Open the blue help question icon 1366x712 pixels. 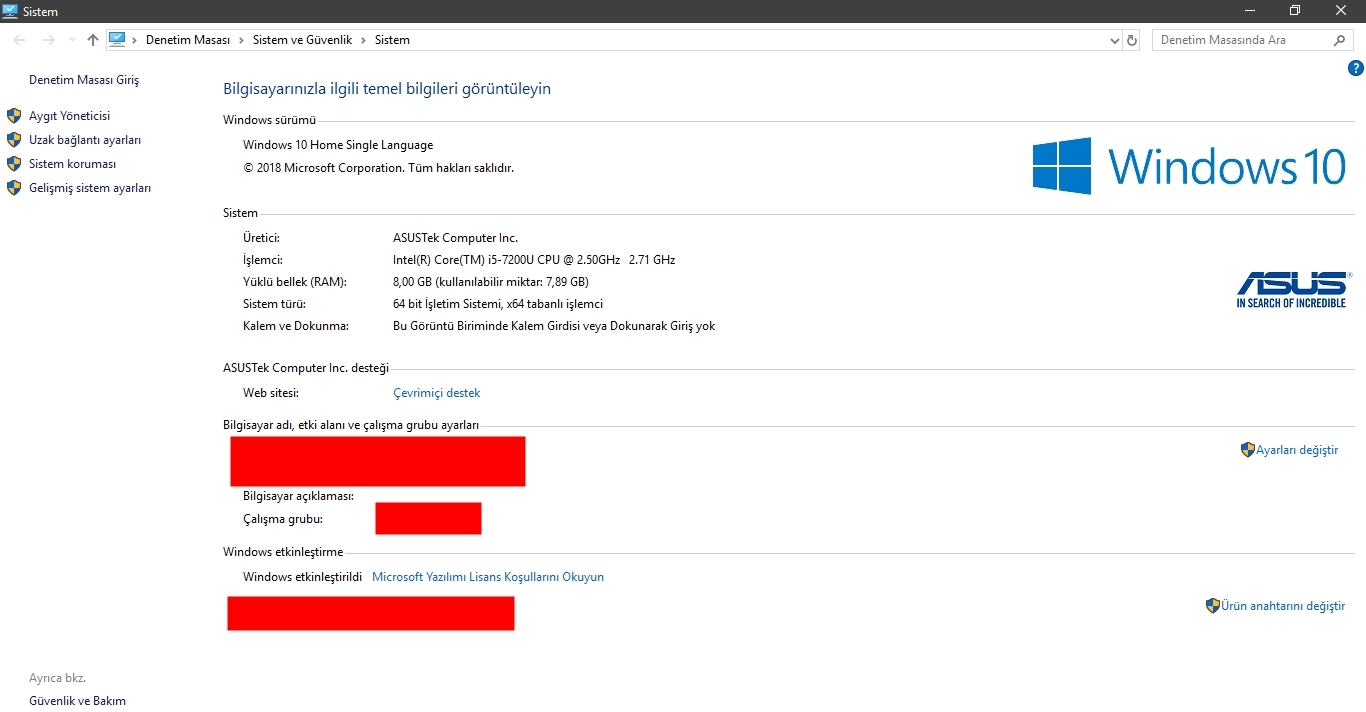coord(1356,69)
